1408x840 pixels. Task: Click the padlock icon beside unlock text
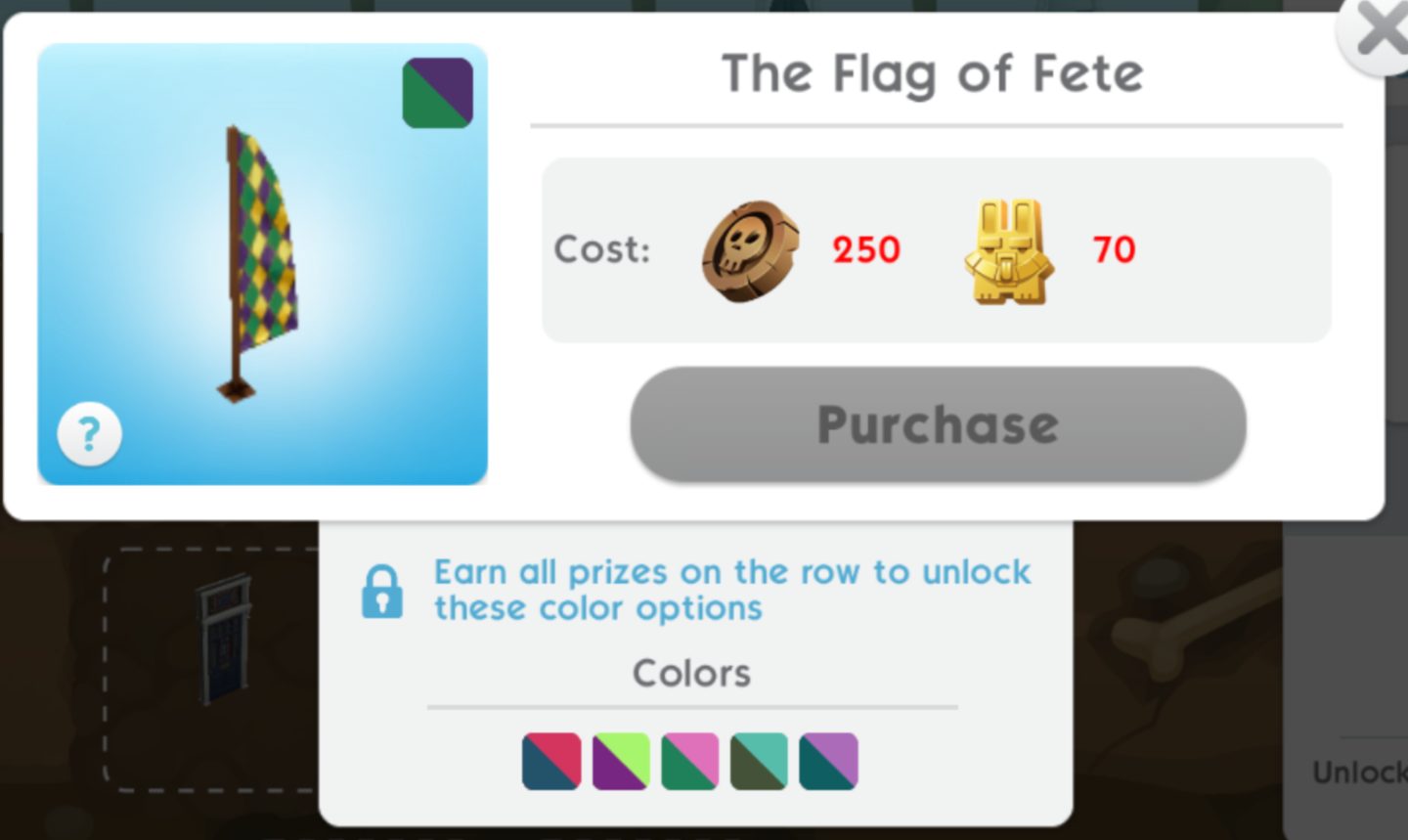coord(381,591)
